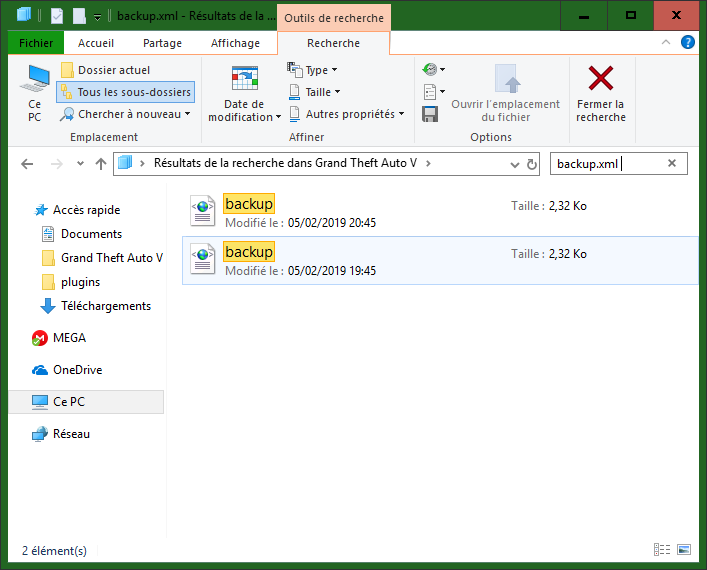This screenshot has height=570, width=707.
Task: Click the OneDrive cloud icon
Action: [40, 370]
